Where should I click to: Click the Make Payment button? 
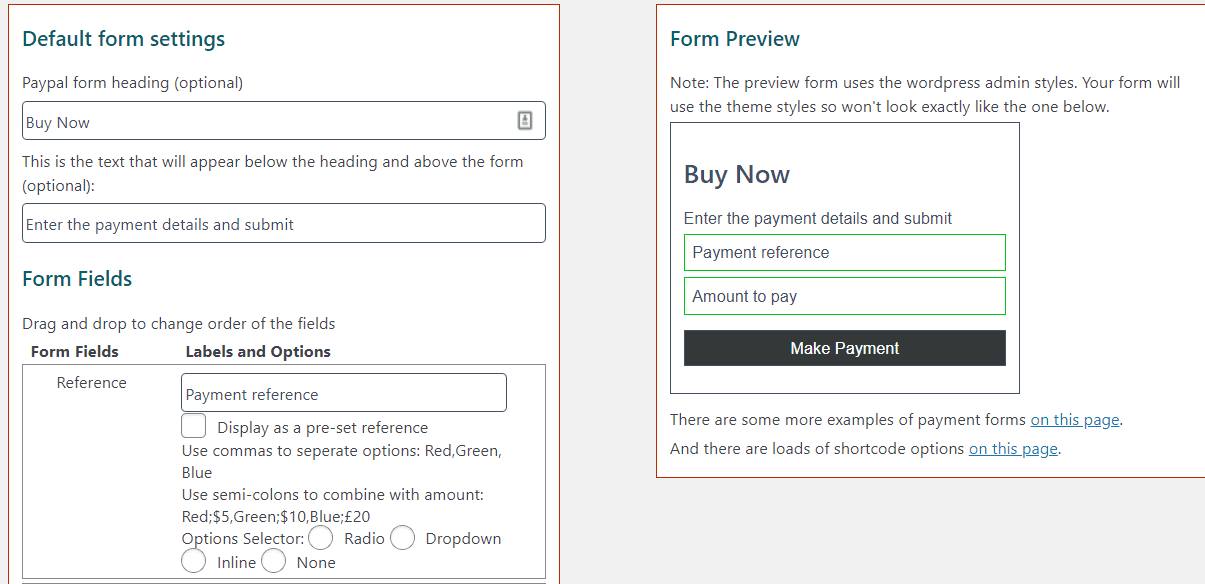click(x=845, y=348)
